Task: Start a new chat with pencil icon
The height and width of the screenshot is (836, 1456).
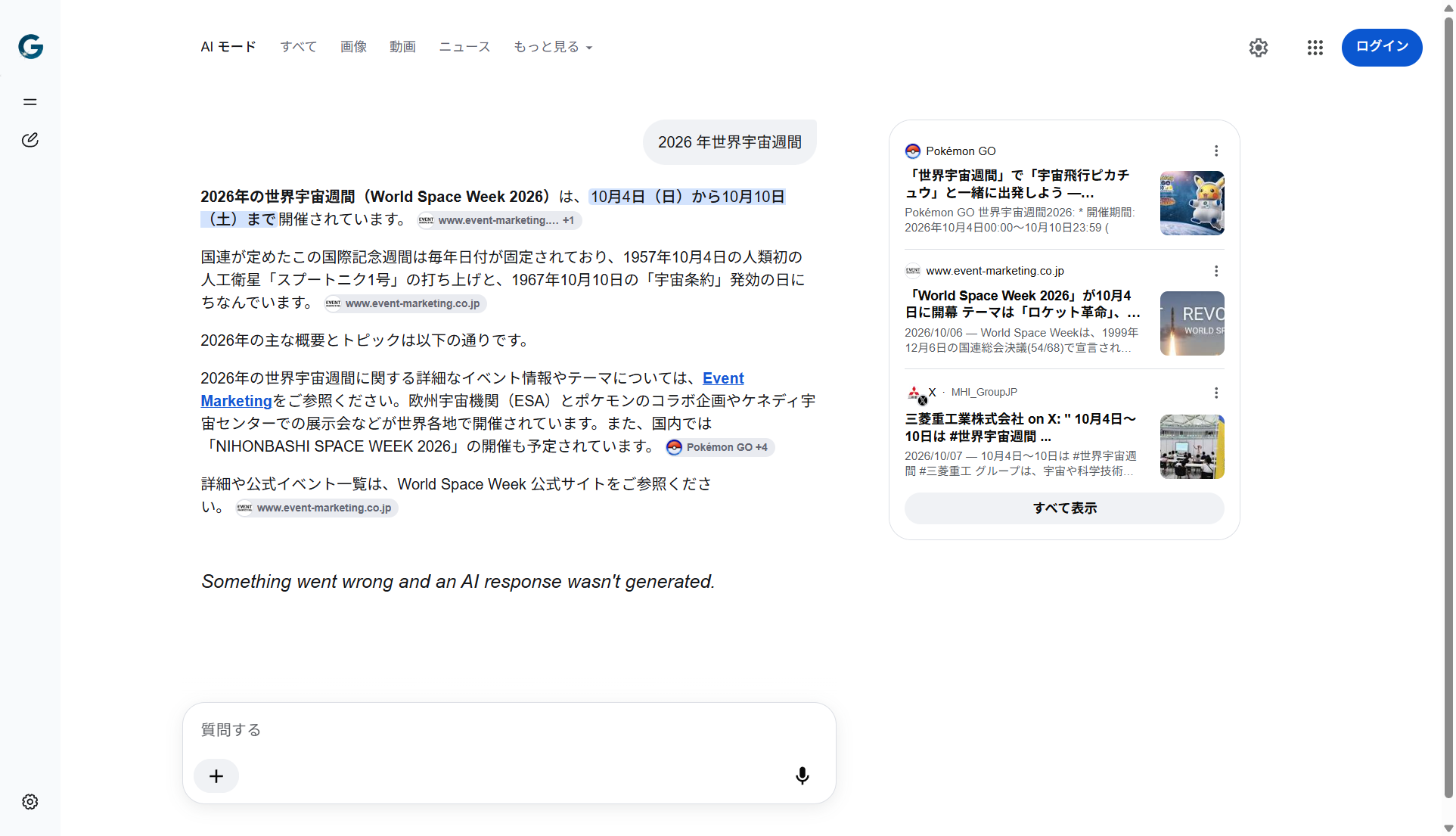Action: 30,140
